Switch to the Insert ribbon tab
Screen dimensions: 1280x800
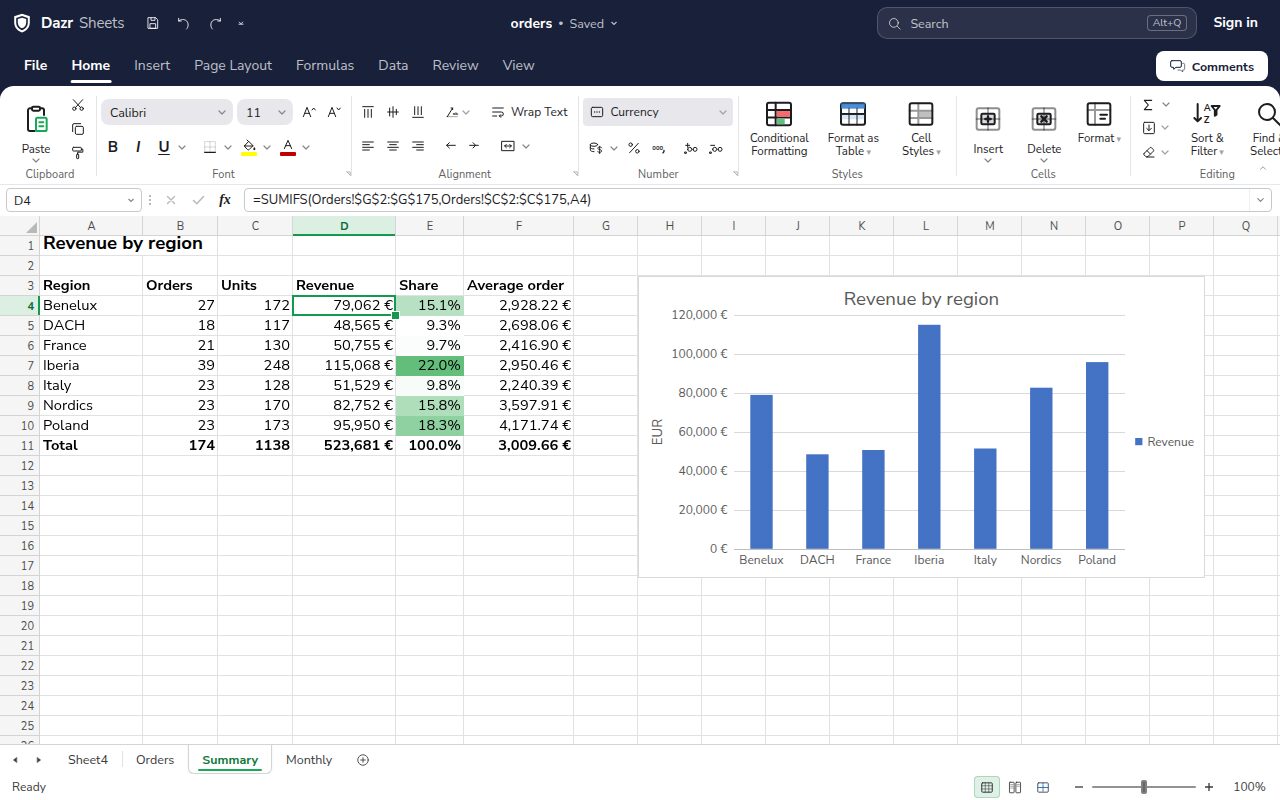coord(152,65)
